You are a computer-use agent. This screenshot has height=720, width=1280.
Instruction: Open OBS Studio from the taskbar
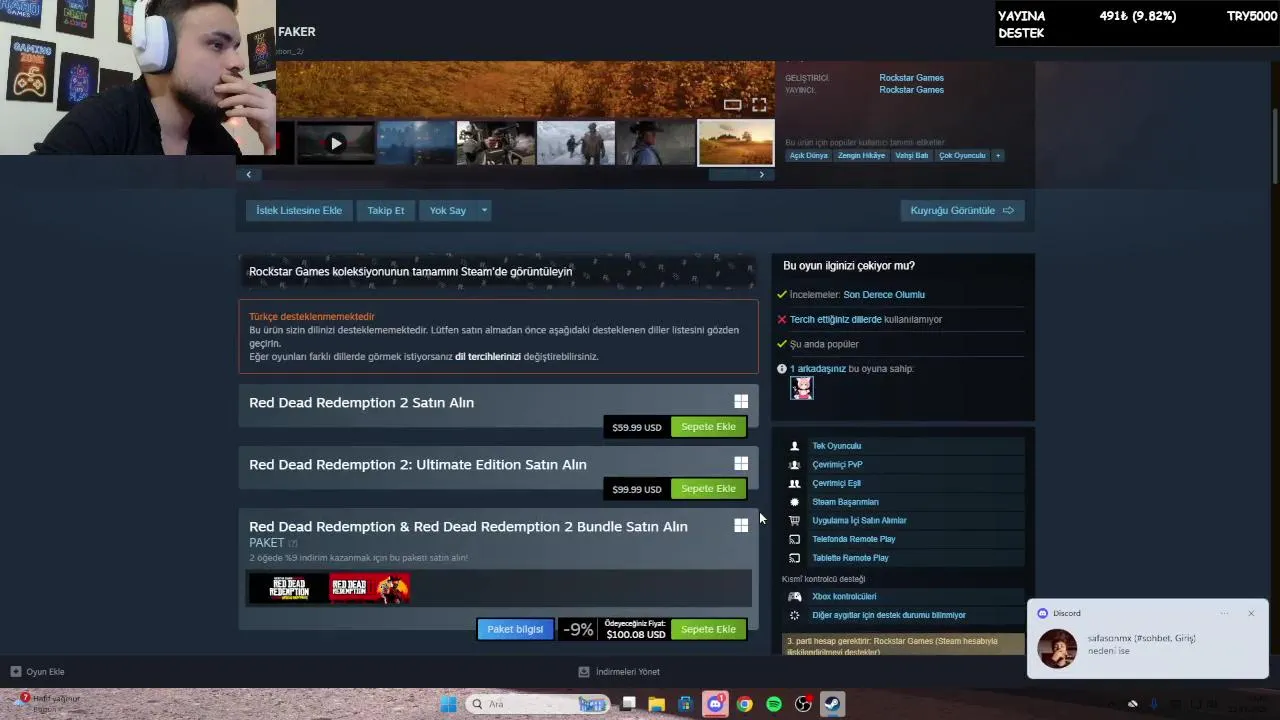point(803,704)
